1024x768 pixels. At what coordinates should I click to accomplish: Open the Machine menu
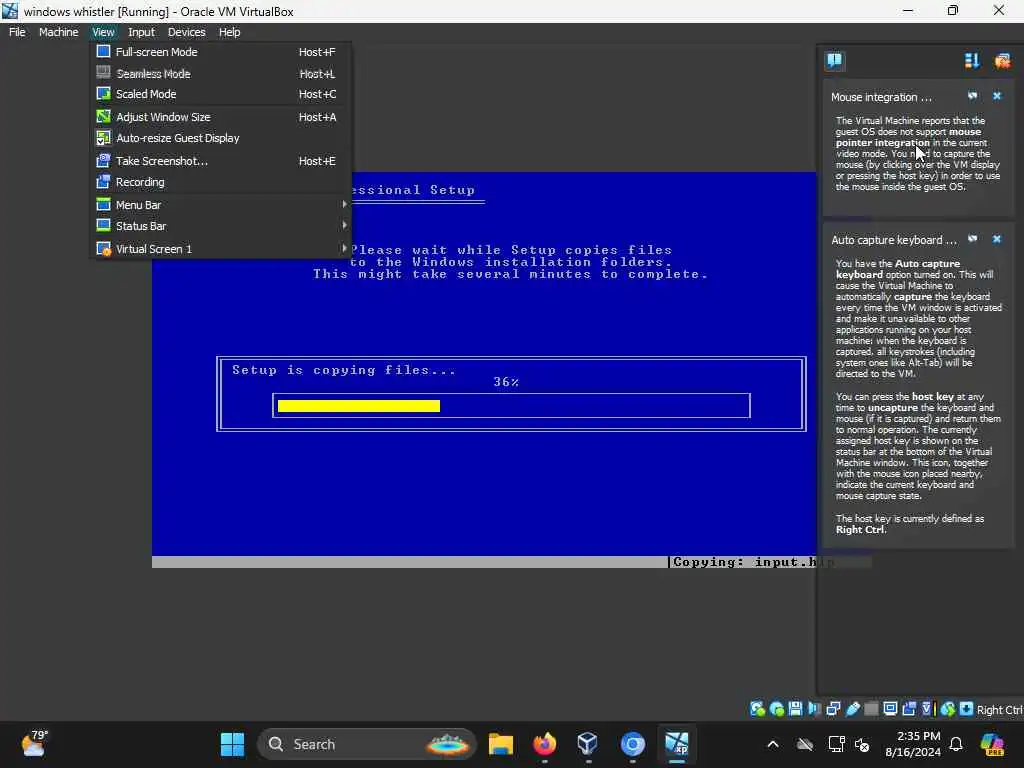click(58, 32)
